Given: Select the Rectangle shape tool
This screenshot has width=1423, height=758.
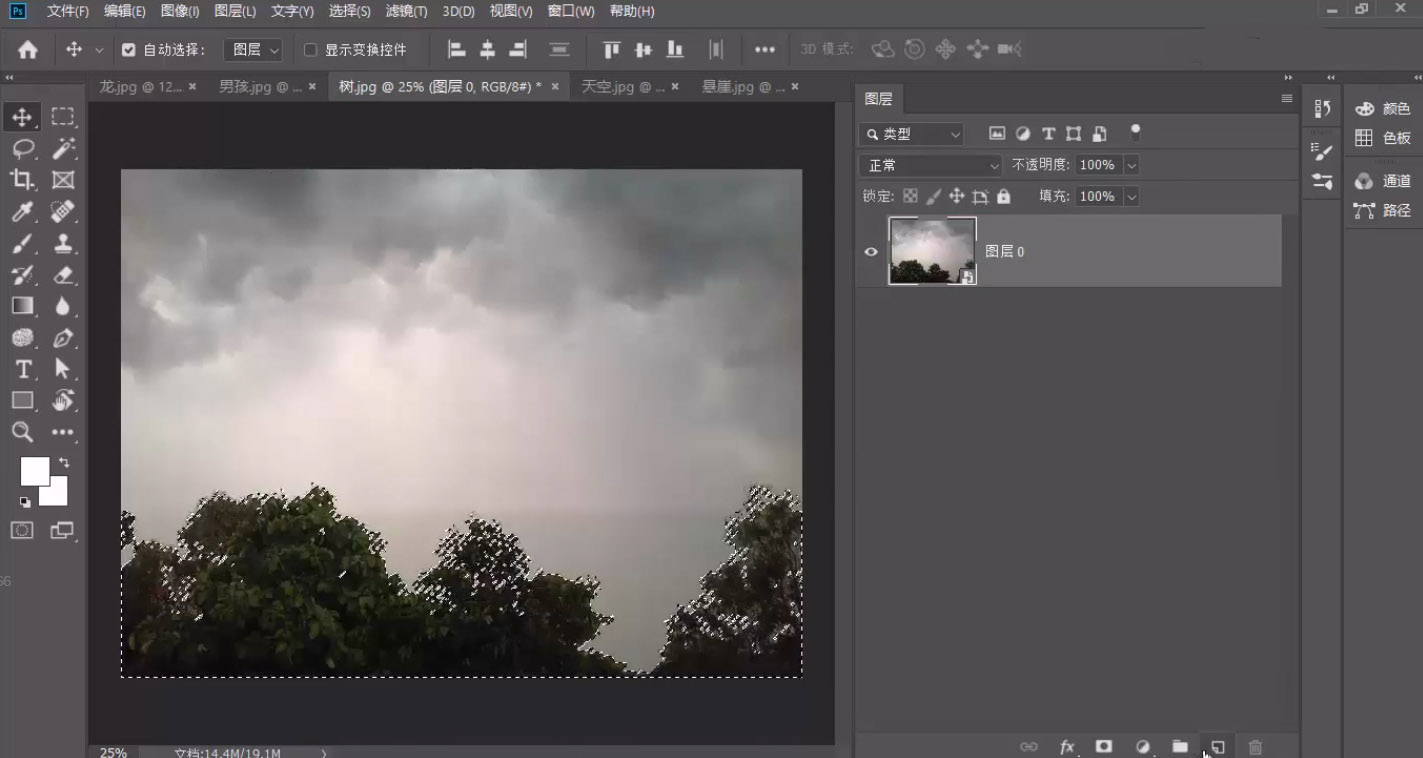Looking at the screenshot, I should pyautogui.click(x=22, y=401).
